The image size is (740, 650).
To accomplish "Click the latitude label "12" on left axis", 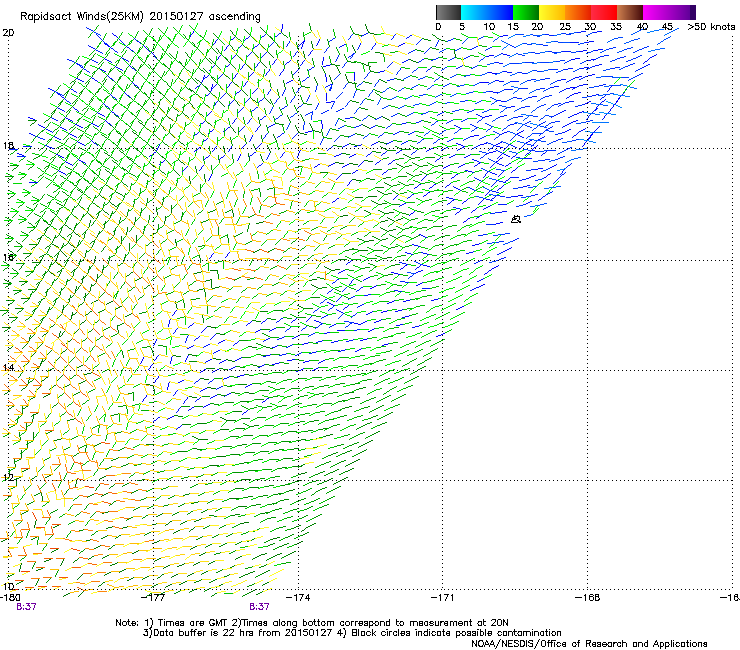I will coord(8,477).
